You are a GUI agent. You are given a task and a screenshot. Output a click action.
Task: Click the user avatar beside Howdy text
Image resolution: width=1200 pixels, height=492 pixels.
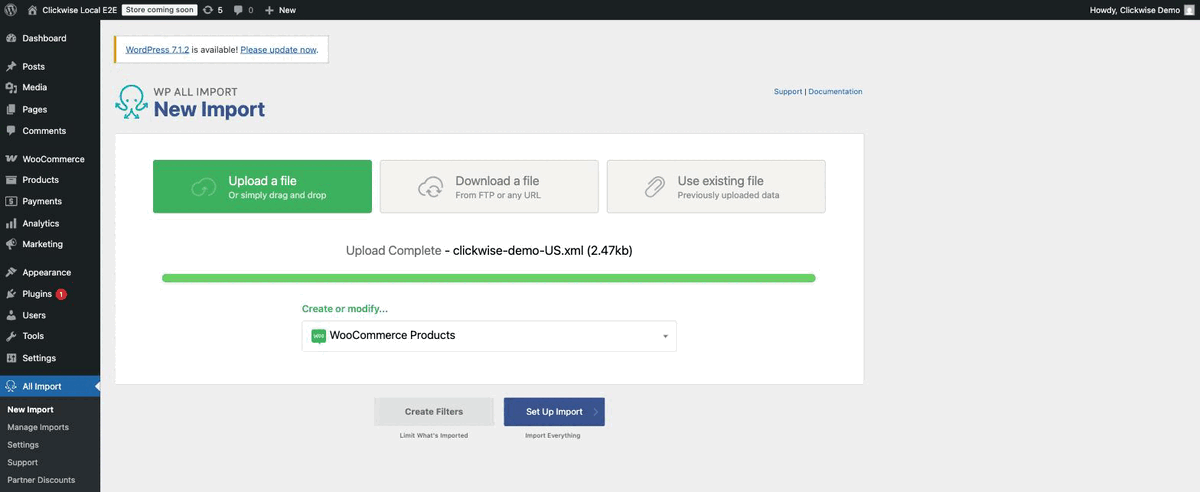pyautogui.click(x=1188, y=9)
